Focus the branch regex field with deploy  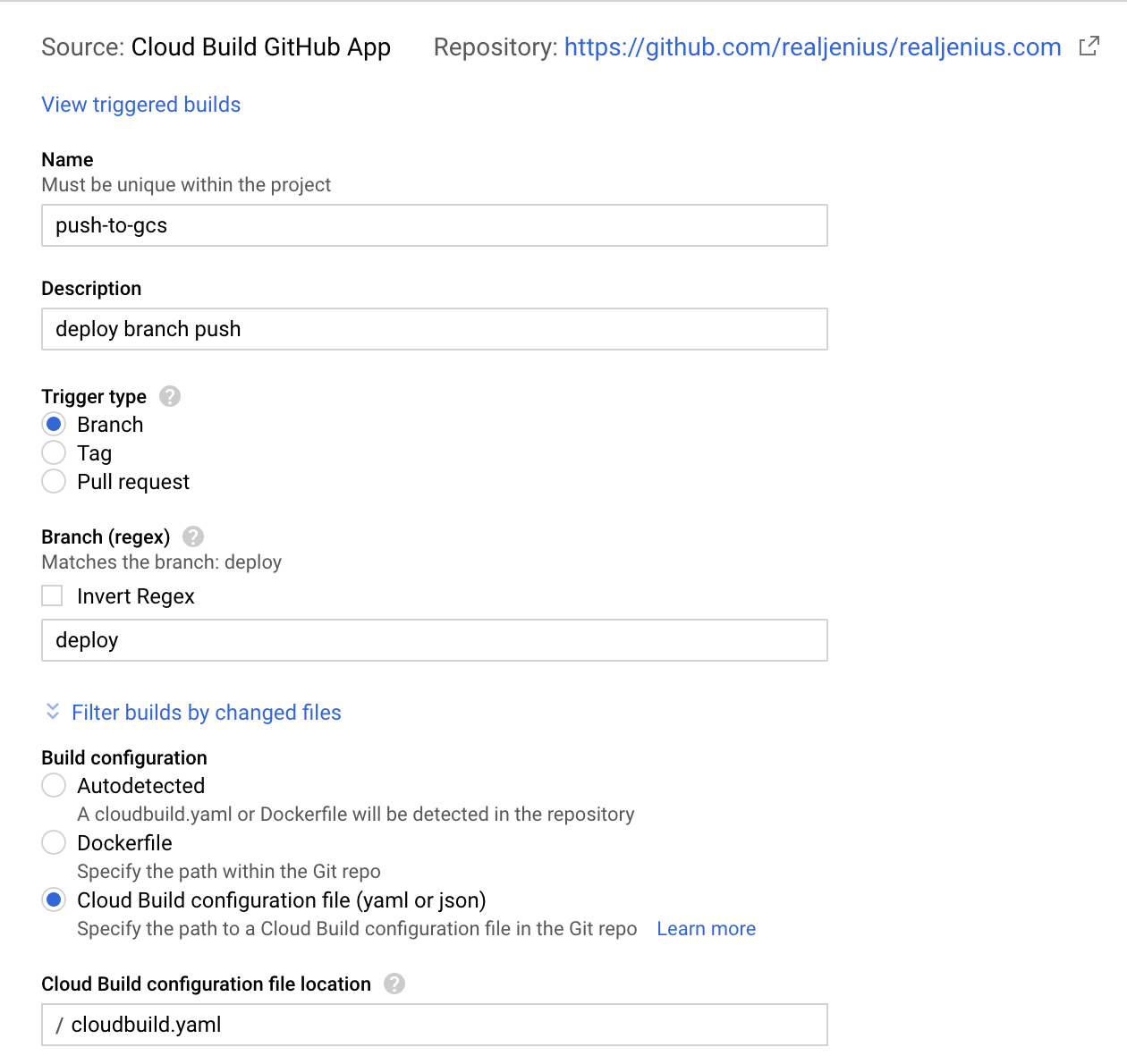434,640
